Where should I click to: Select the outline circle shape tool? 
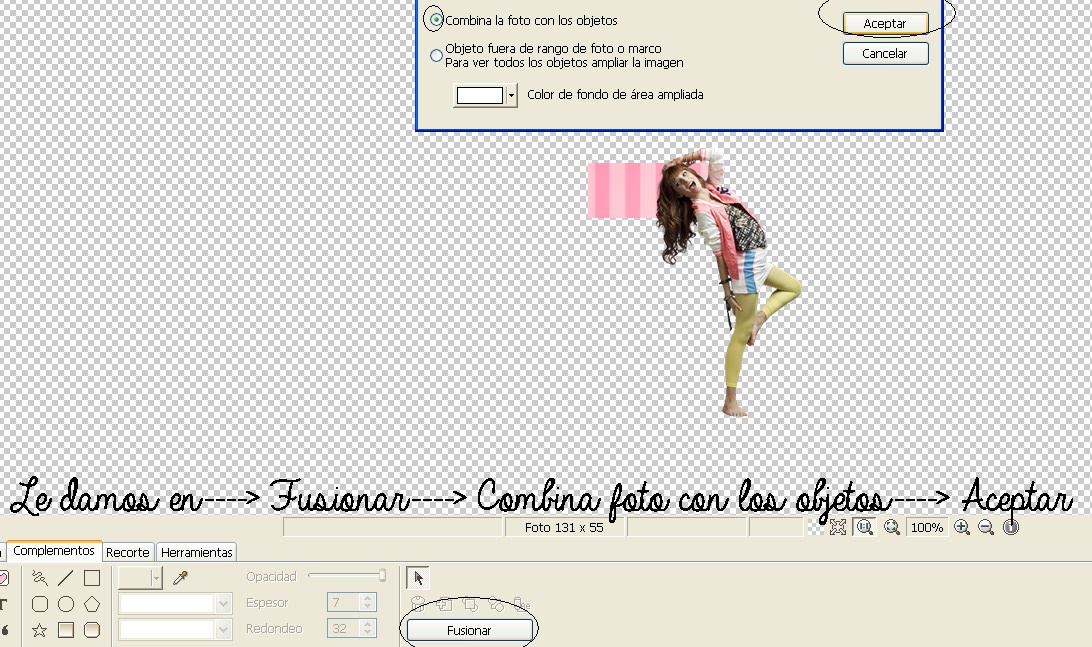point(65,604)
